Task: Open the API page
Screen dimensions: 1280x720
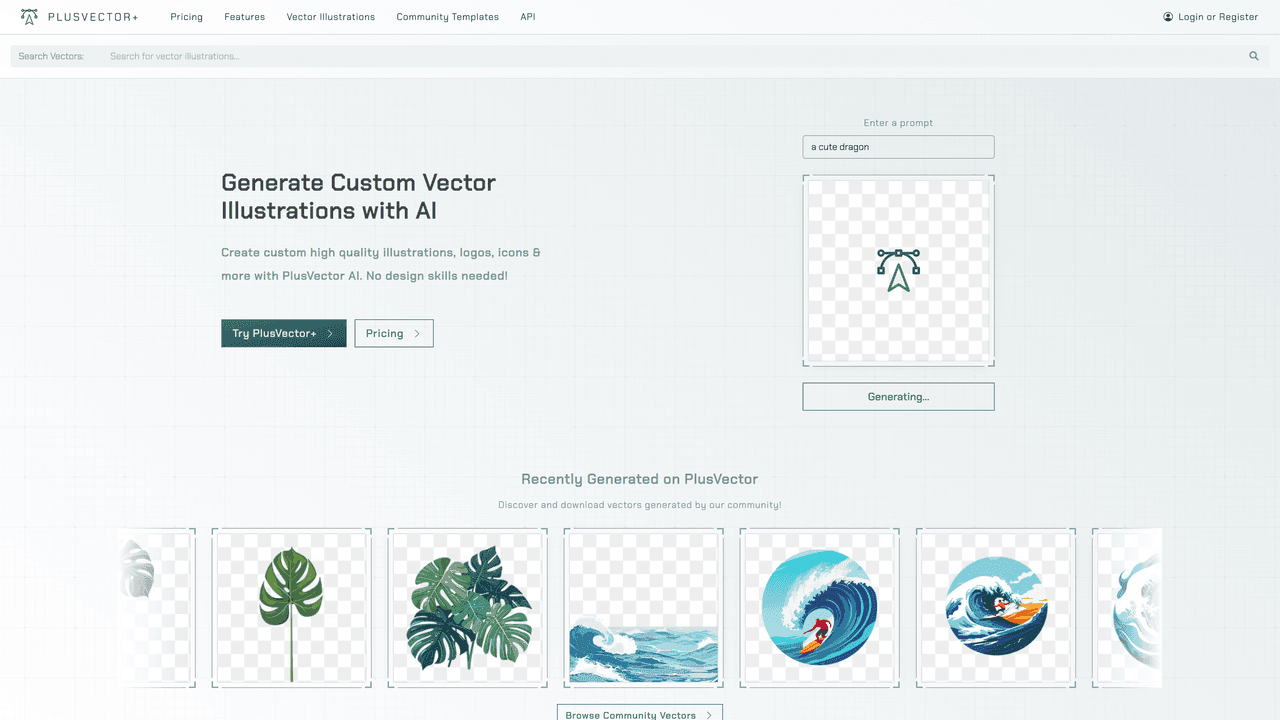Action: click(x=528, y=17)
